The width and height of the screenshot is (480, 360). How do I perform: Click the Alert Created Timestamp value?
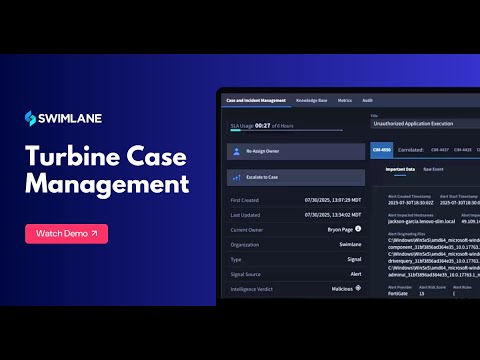pyautogui.click(x=411, y=203)
